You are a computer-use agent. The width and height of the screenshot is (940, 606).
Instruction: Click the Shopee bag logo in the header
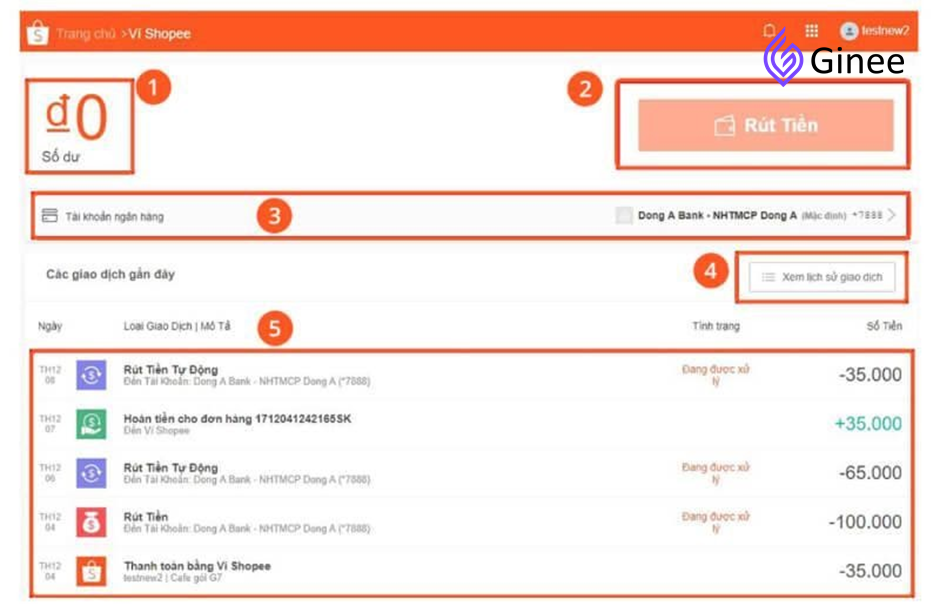(x=37, y=33)
